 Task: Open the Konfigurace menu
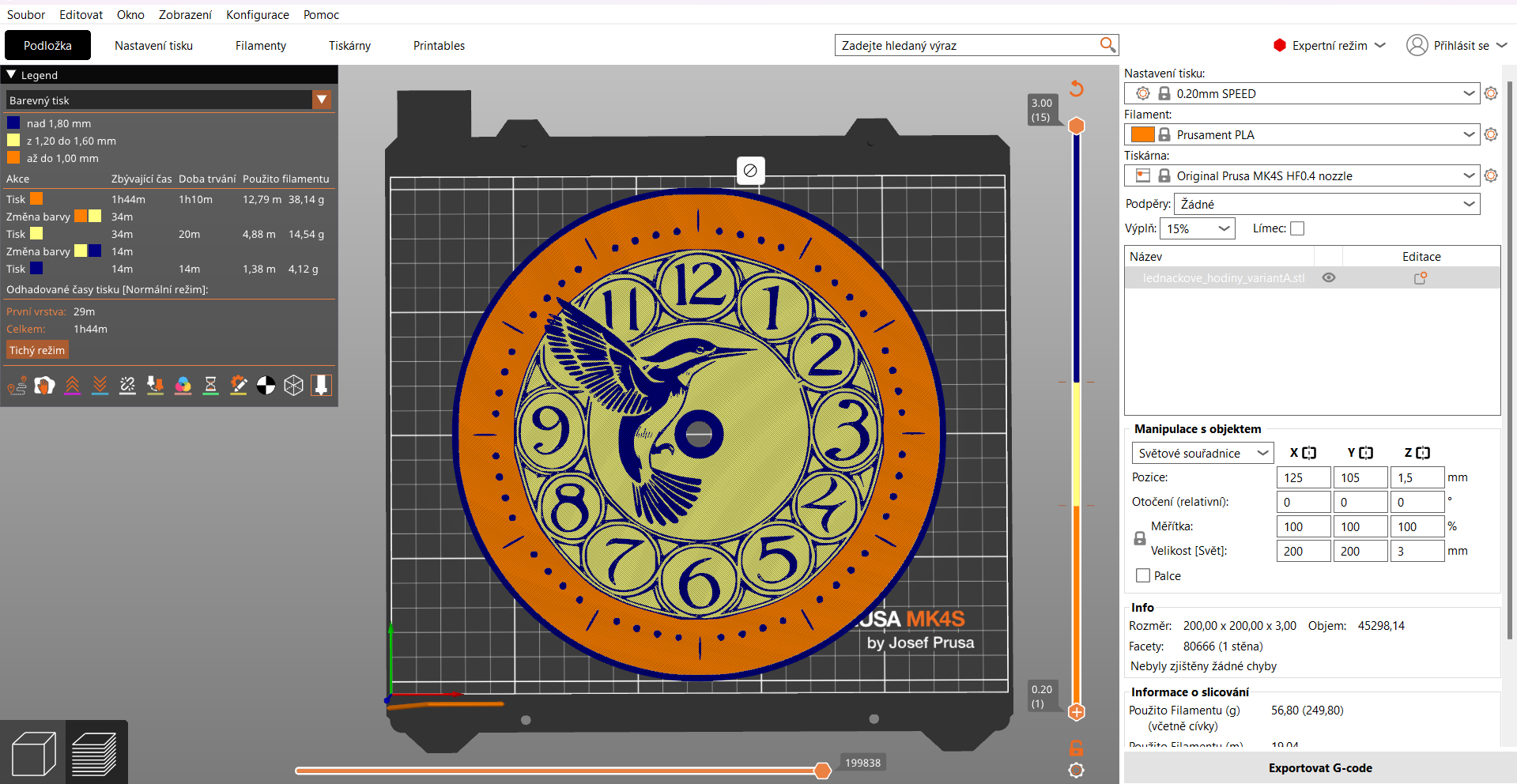pos(258,14)
